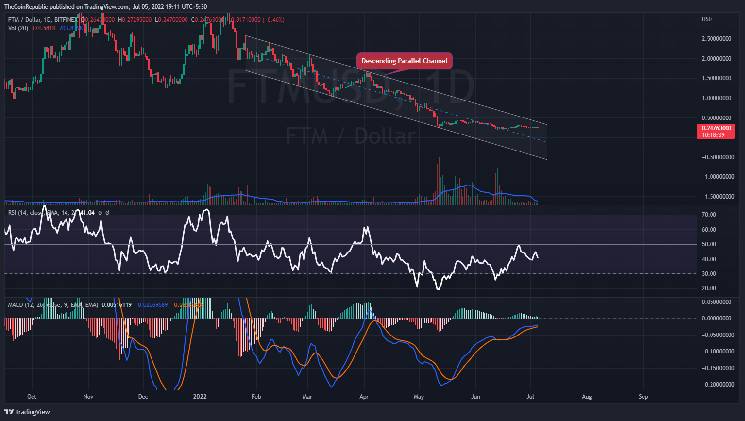Click the USD currency label on price axis

pos(707,19)
